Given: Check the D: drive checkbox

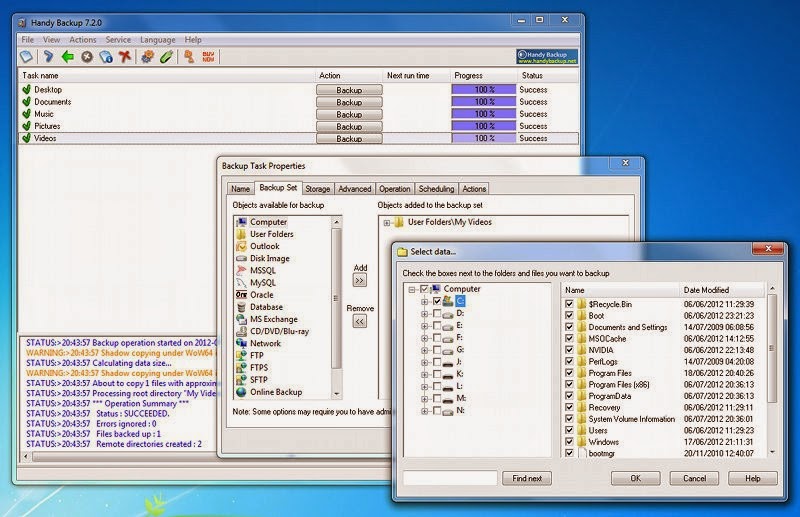Looking at the screenshot, I should click(x=437, y=313).
